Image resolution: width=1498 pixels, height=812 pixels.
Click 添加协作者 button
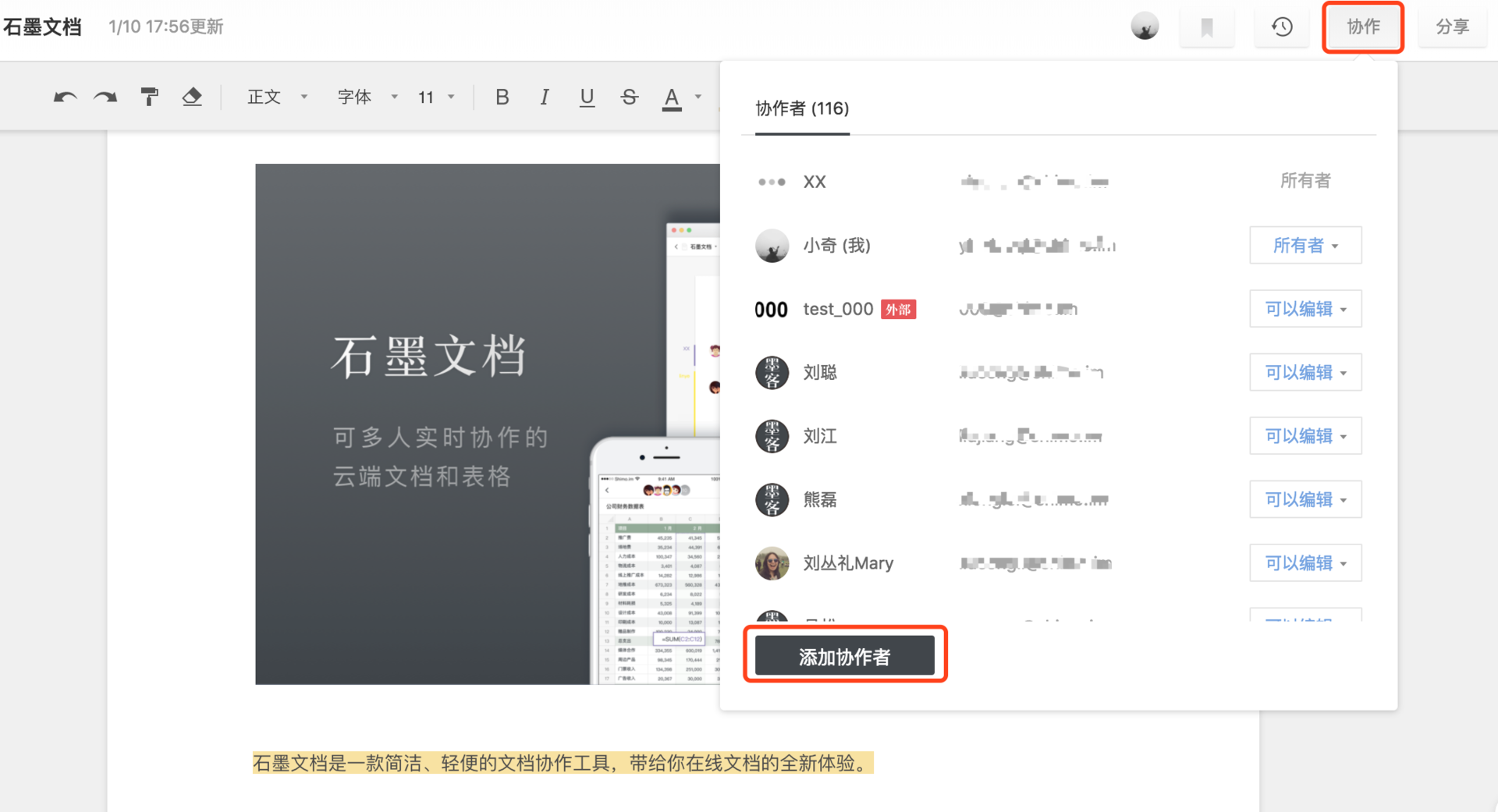click(844, 656)
